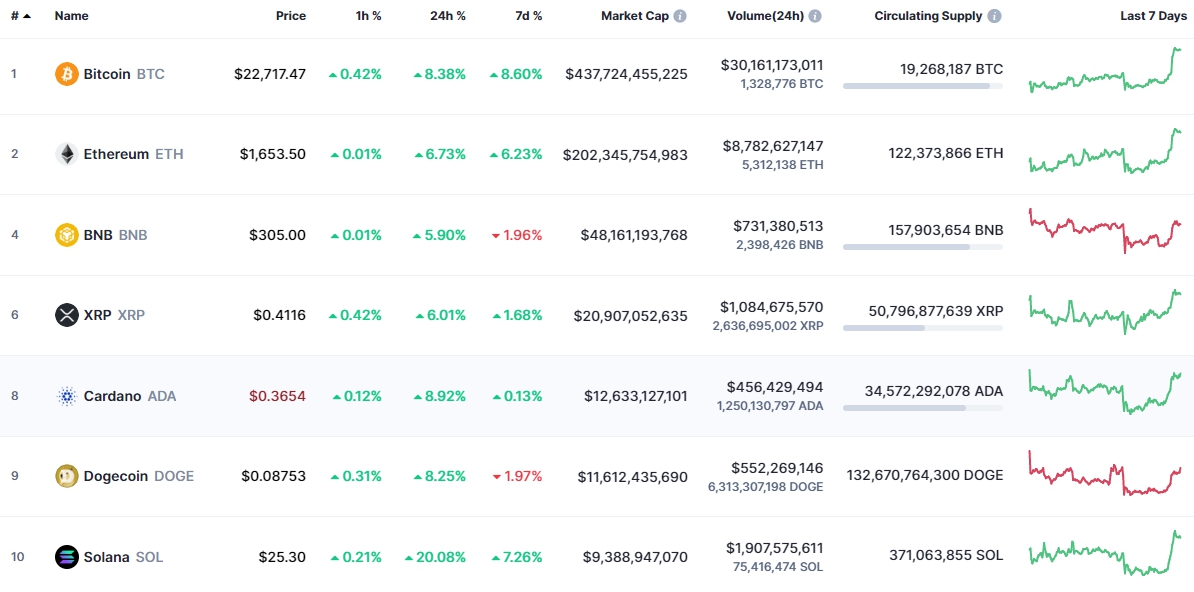Click Solana 24h change 20.08%

click(x=435, y=557)
